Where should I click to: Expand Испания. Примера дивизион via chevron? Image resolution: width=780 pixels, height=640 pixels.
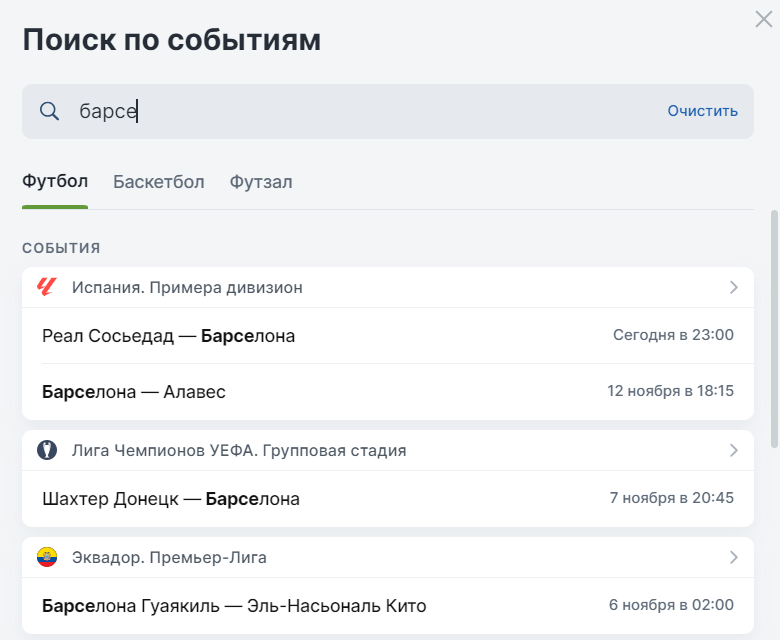(x=733, y=287)
